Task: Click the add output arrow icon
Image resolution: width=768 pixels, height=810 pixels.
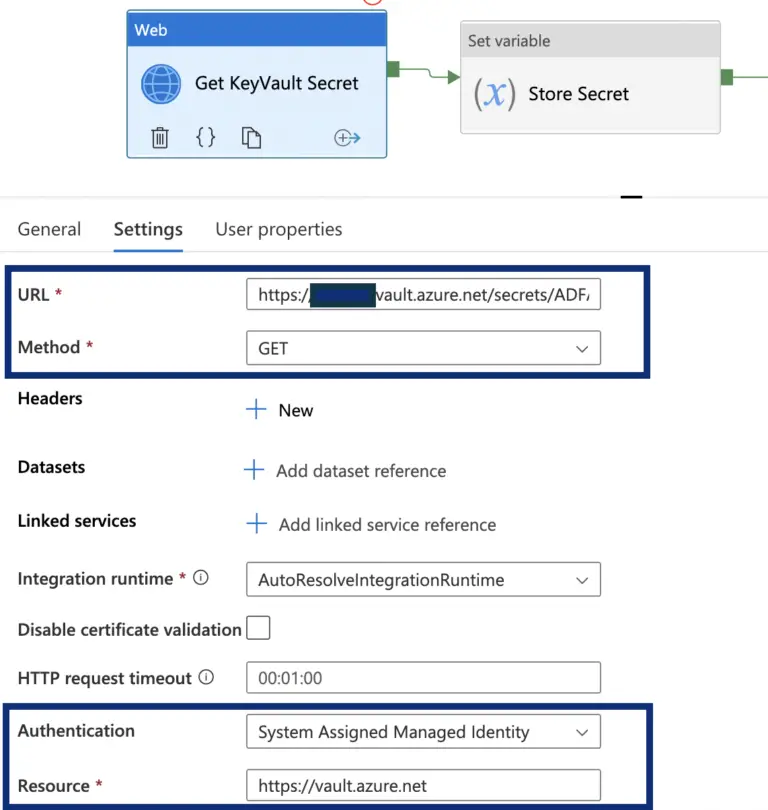Action: tap(347, 138)
